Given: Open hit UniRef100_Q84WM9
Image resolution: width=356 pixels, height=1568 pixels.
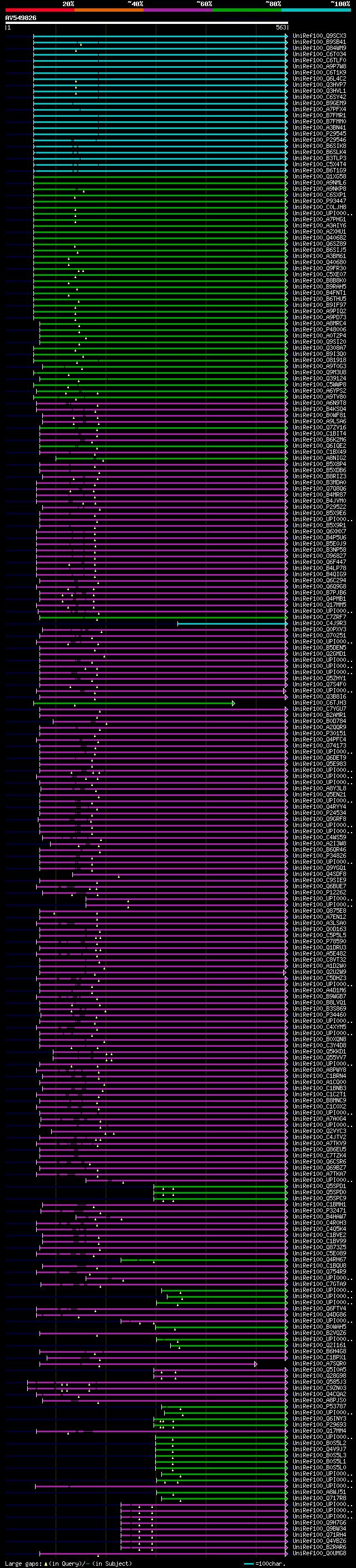Looking at the screenshot, I should click(x=319, y=48).
